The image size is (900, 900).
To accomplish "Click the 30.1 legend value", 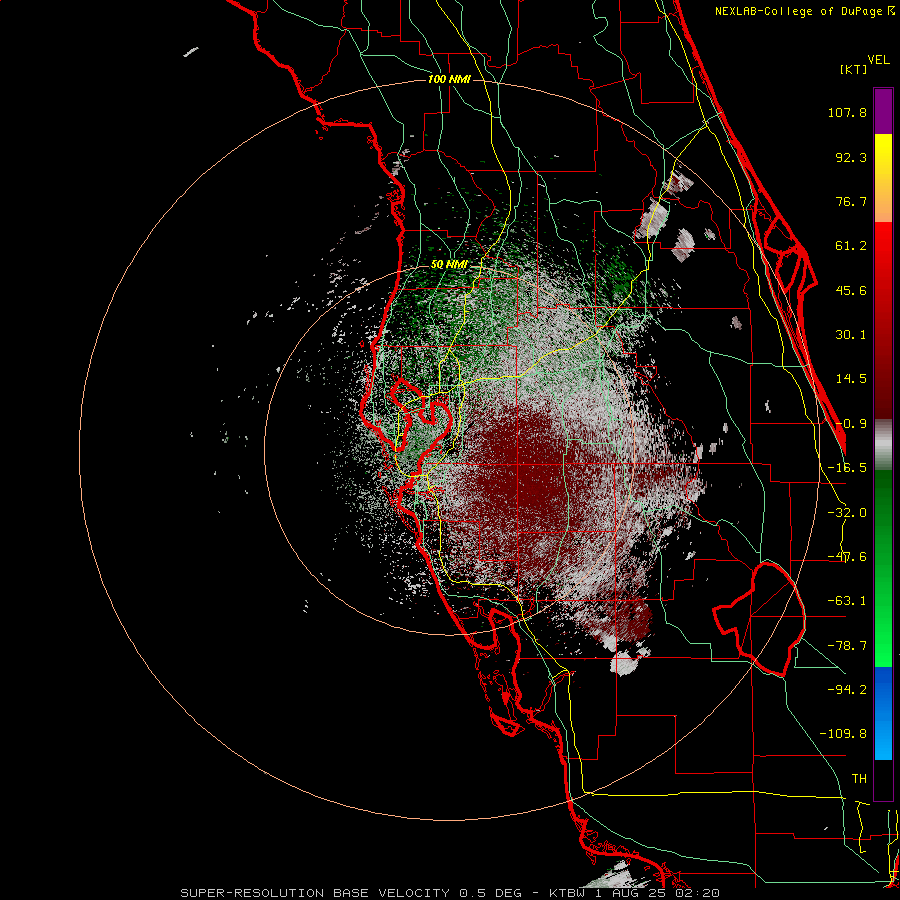I will 851,335.
